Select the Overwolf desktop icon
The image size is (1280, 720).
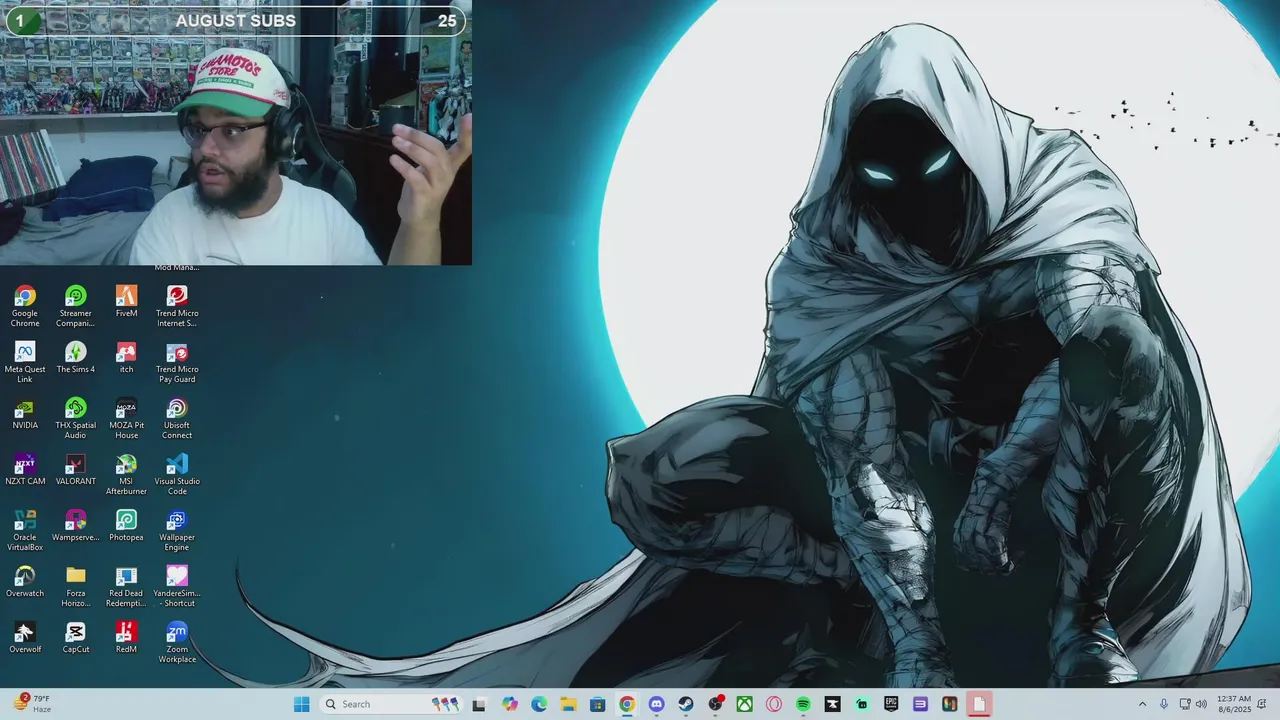click(25, 637)
